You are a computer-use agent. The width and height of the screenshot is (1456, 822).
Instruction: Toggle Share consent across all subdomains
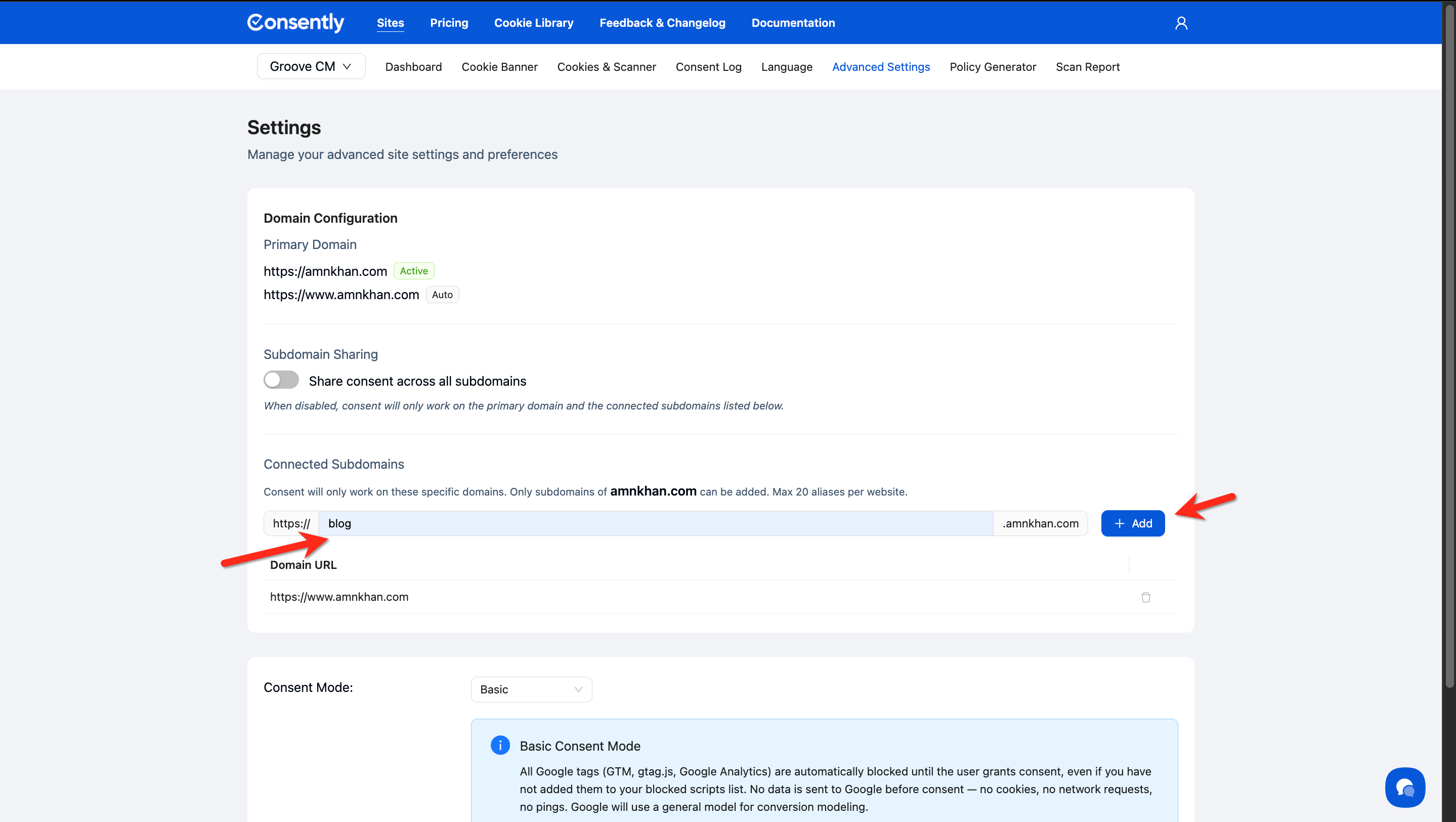pyautogui.click(x=281, y=380)
